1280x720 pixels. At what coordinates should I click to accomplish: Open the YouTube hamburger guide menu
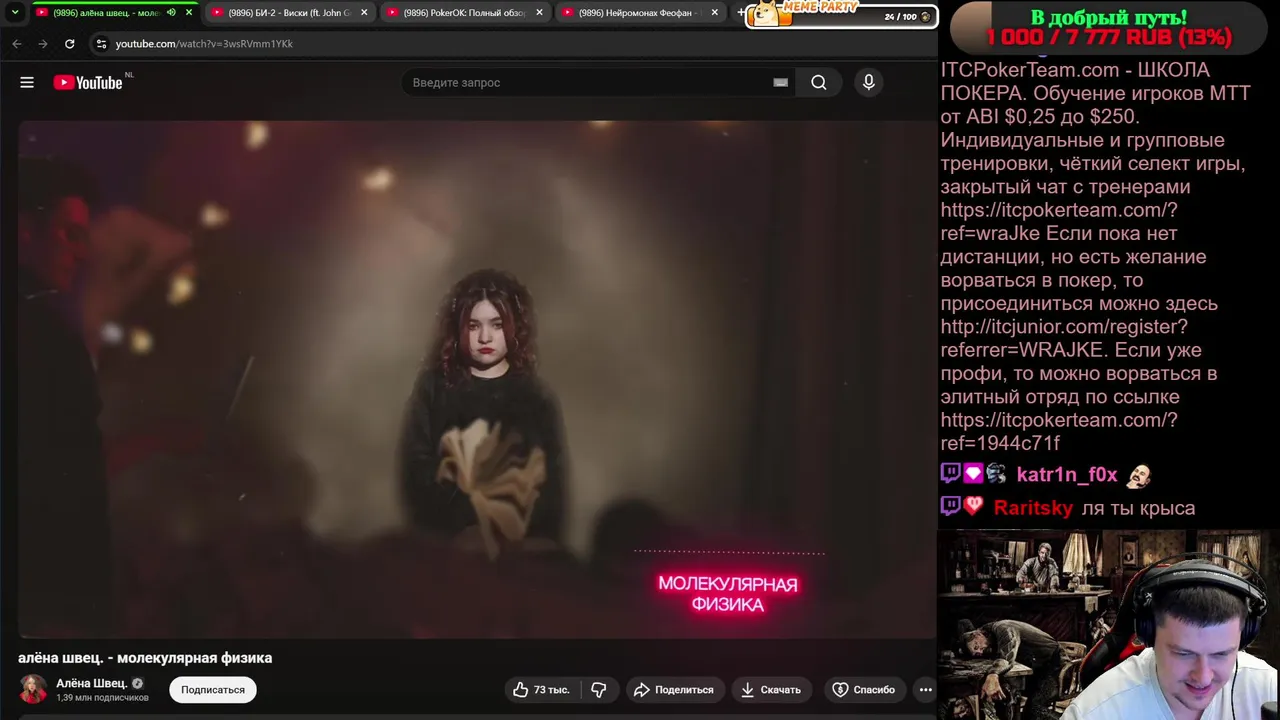point(27,83)
